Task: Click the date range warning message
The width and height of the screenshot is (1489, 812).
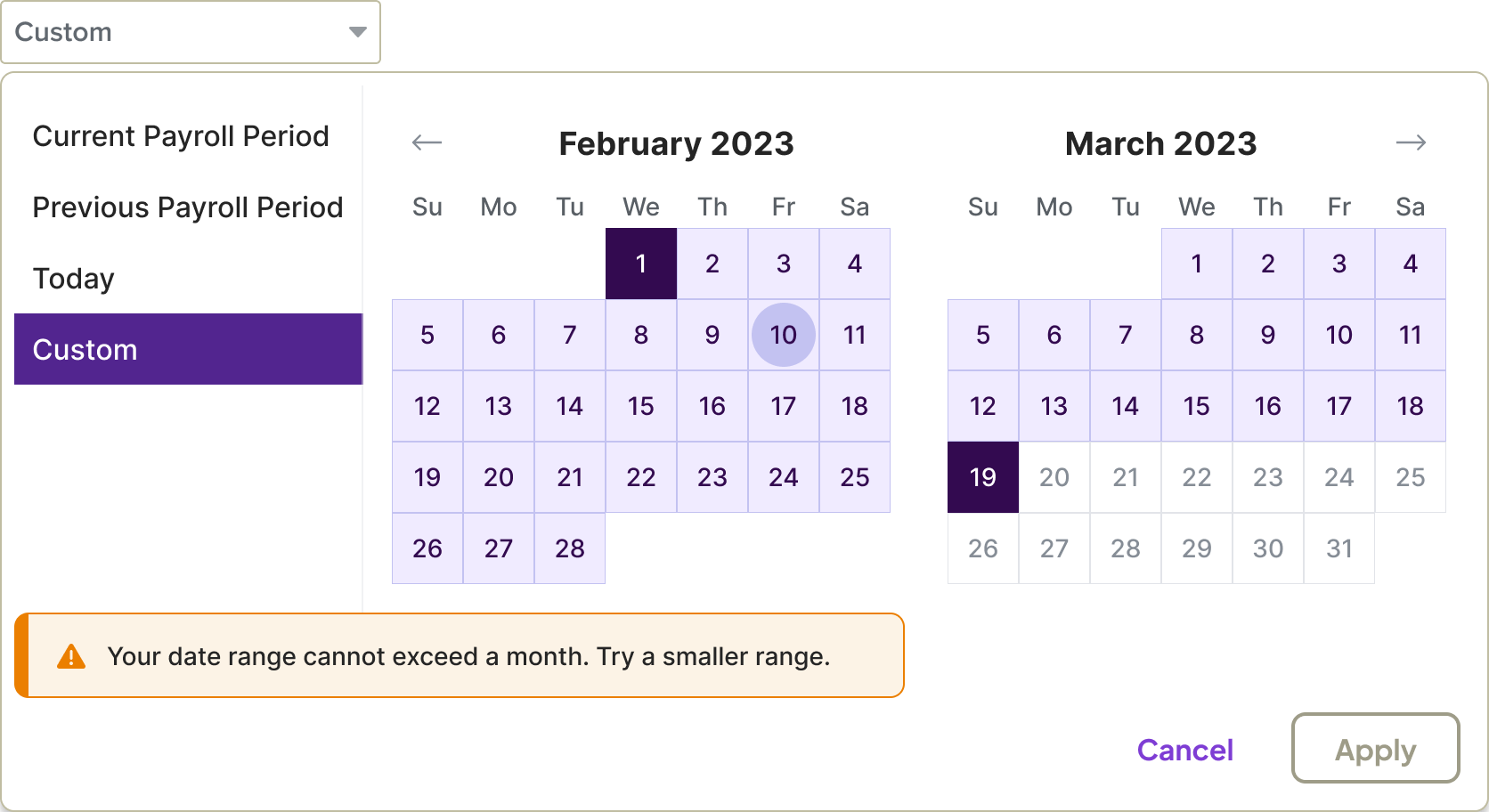Action: [x=468, y=657]
